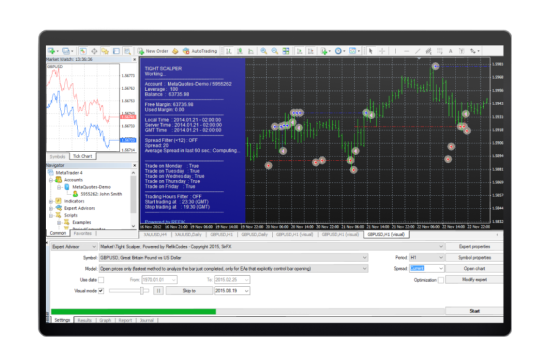Tile chart windows icon
Screen dimensions: 547x361
(x=286, y=51)
